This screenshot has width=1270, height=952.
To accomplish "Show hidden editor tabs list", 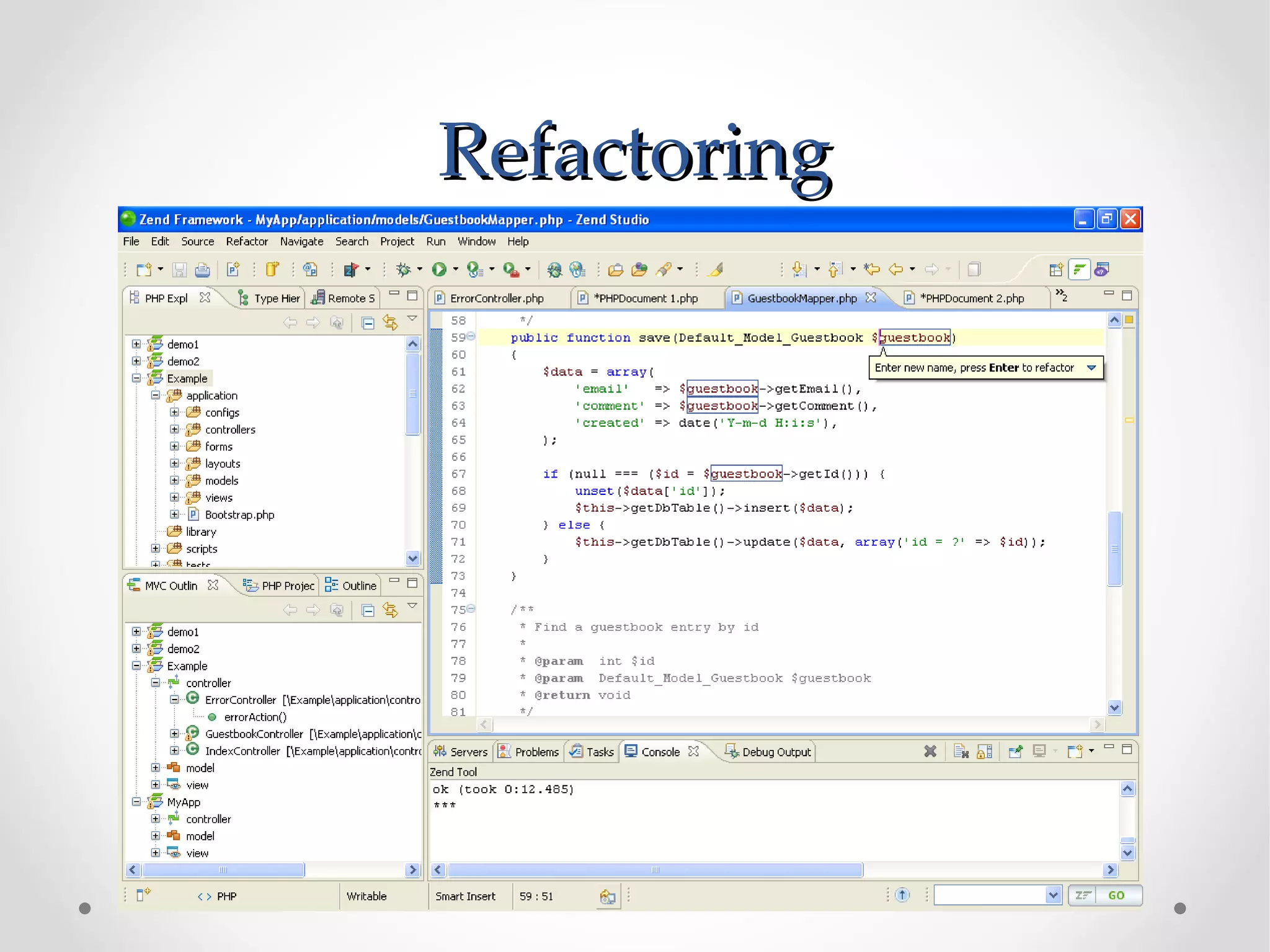I will tap(1061, 295).
